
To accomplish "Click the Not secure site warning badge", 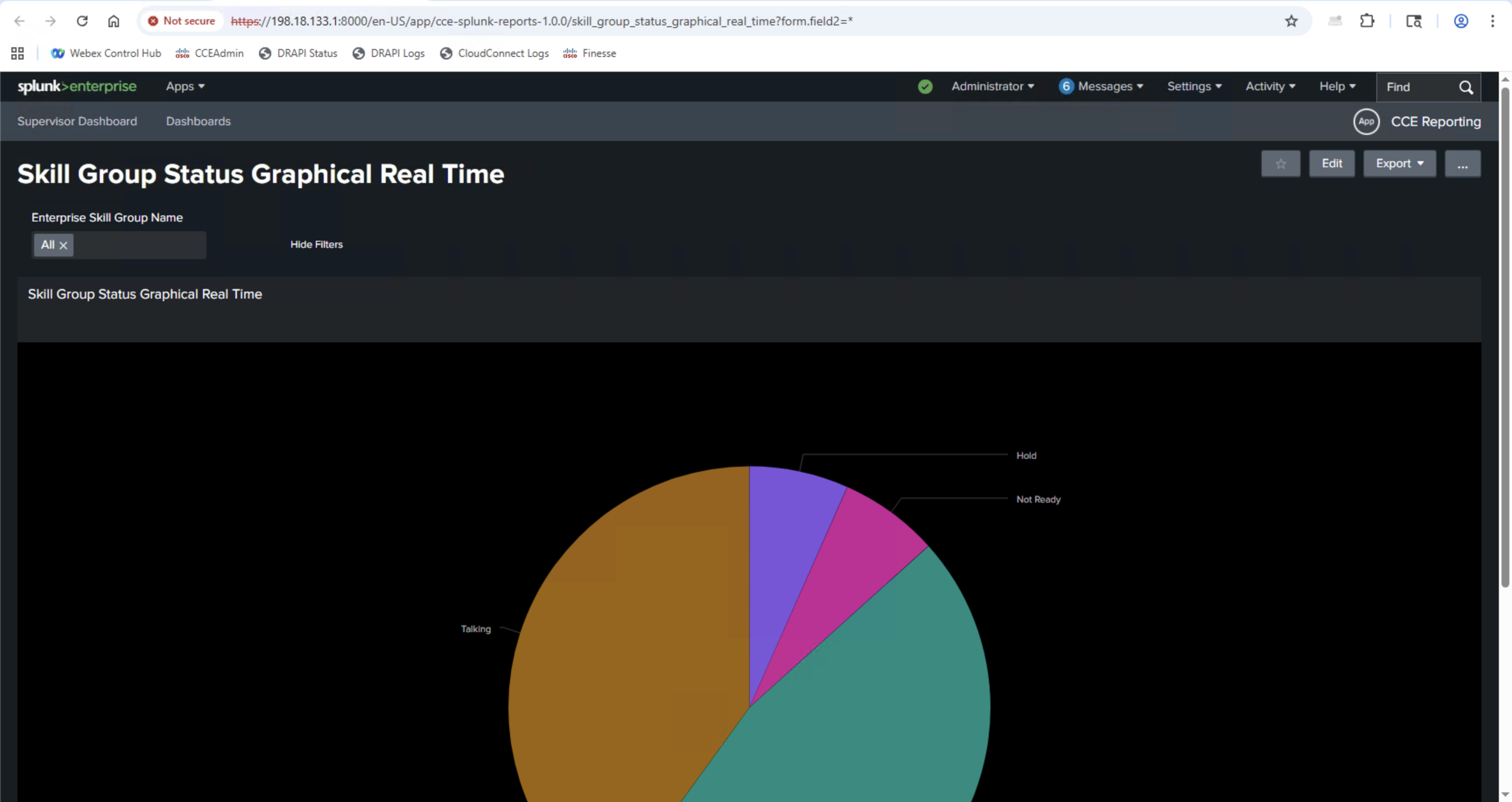I will coord(182,21).
